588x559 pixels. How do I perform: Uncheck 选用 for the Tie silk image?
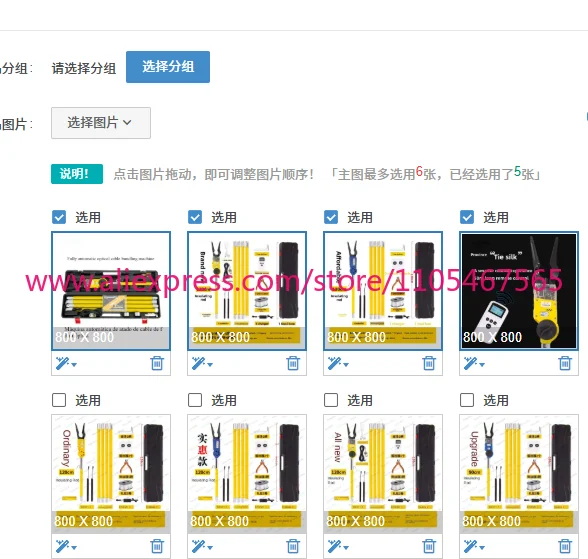coord(466,217)
